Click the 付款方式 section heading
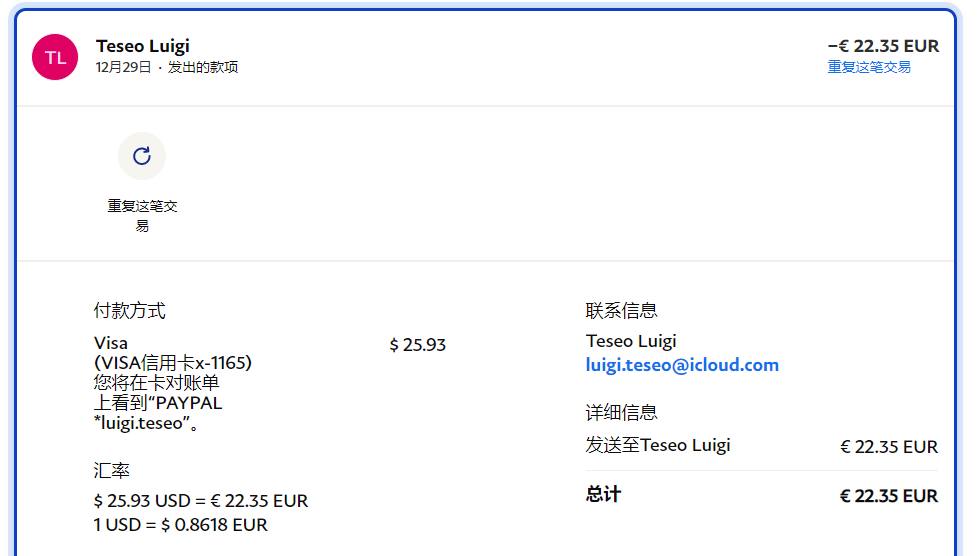 point(129,311)
